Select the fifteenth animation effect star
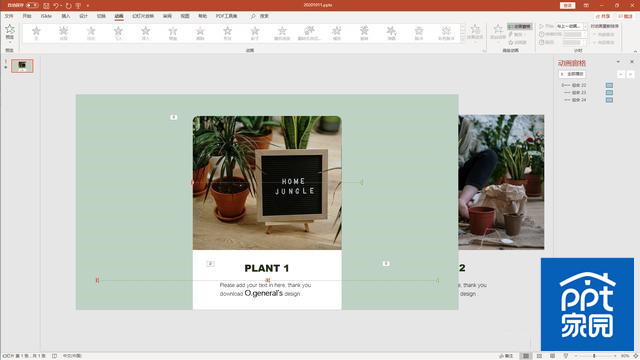Screen dimensions: 640x360 [x=419, y=33]
